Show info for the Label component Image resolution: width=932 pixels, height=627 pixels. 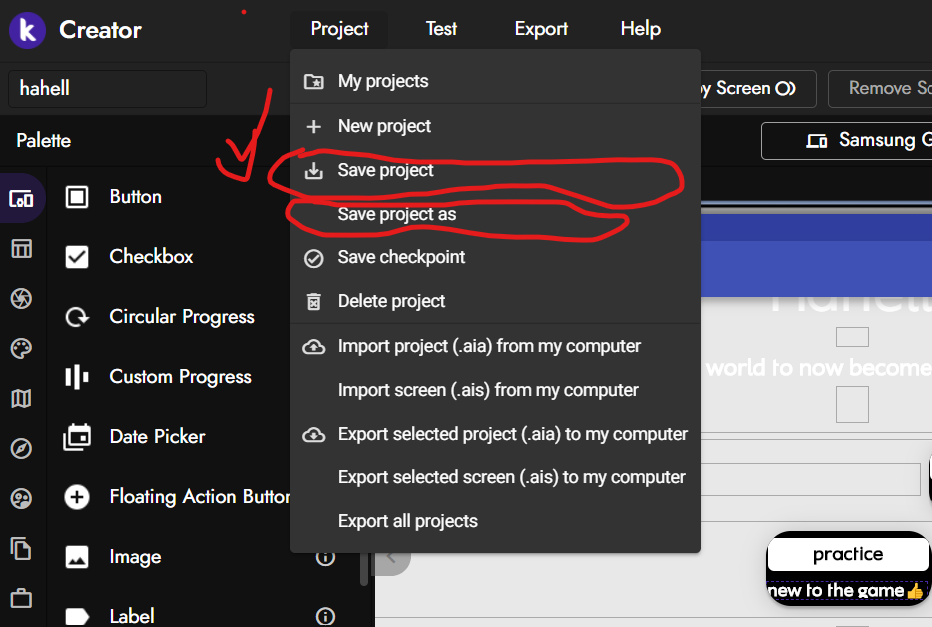(x=325, y=616)
